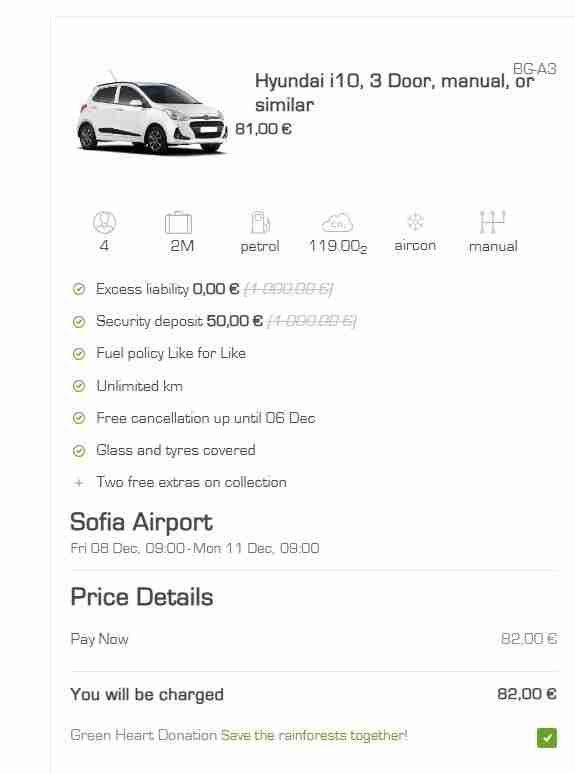Click the checkmark icon beside Unlimited km

pos(79,386)
